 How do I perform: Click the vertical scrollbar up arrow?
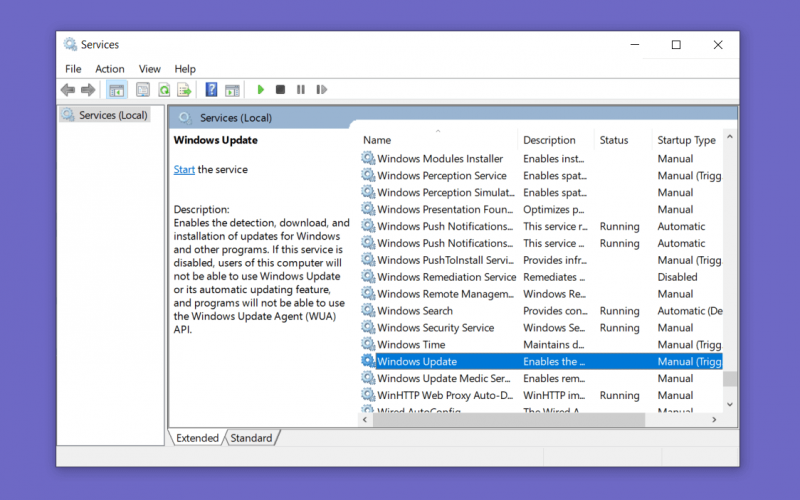[730, 137]
